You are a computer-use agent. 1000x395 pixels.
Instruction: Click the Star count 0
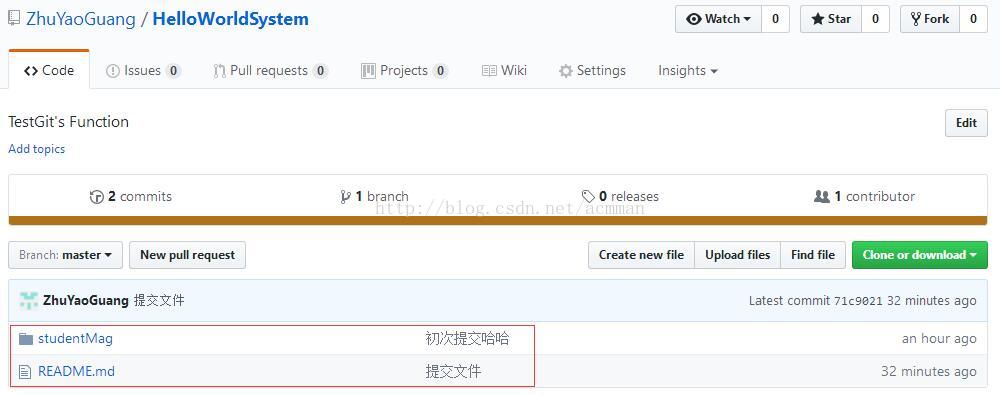[876, 19]
